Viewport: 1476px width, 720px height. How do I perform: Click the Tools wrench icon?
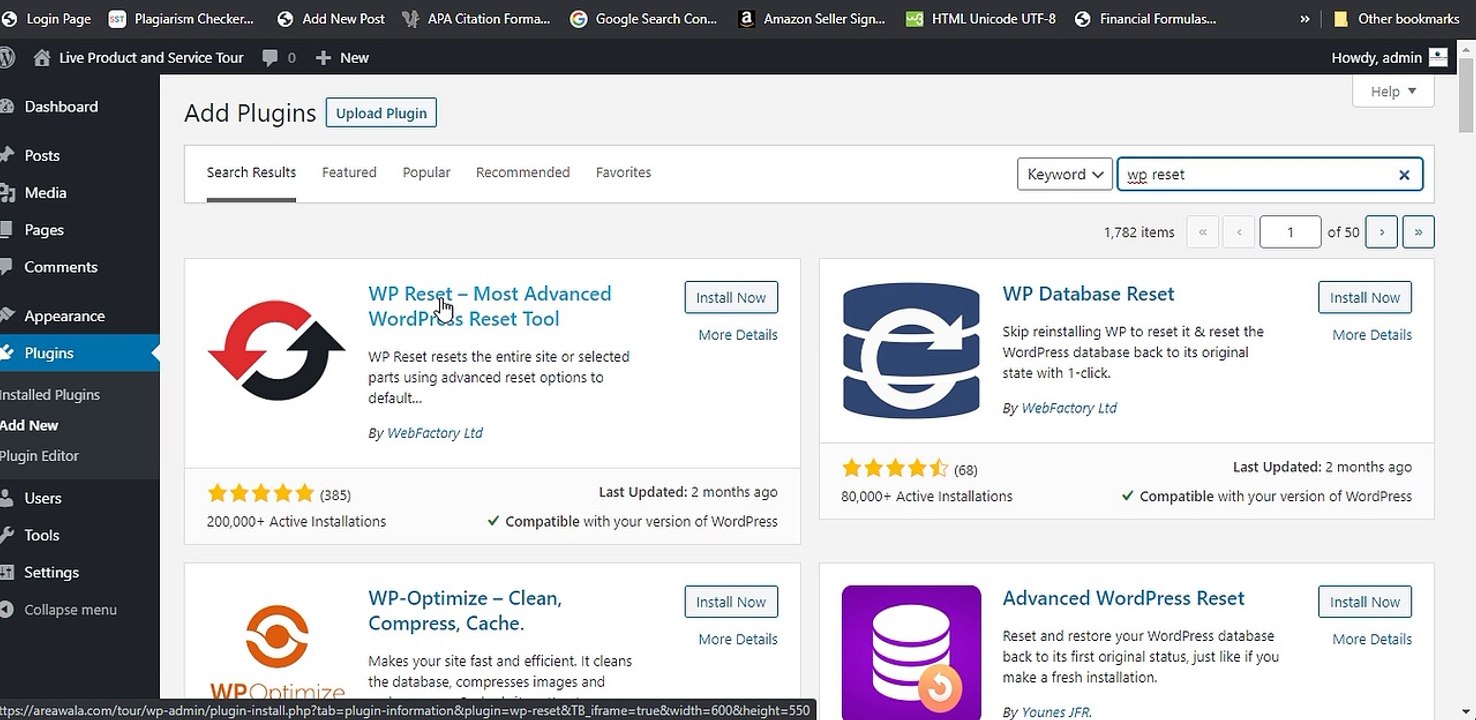[7, 534]
